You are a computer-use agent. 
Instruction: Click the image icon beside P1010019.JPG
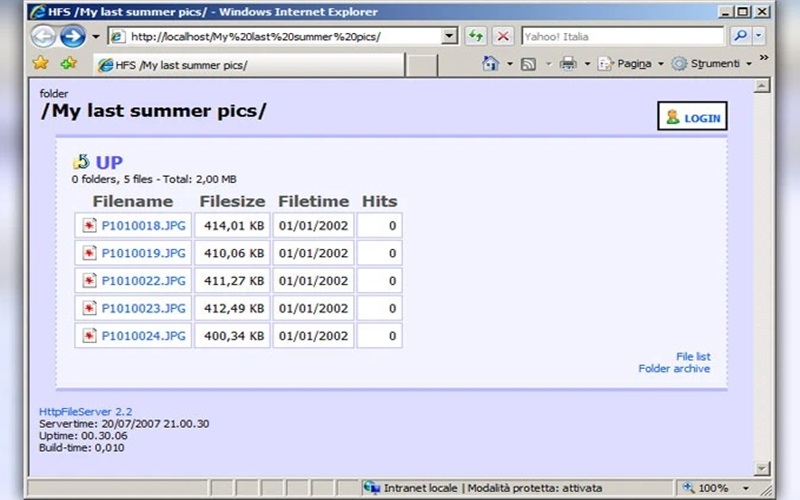(89, 253)
